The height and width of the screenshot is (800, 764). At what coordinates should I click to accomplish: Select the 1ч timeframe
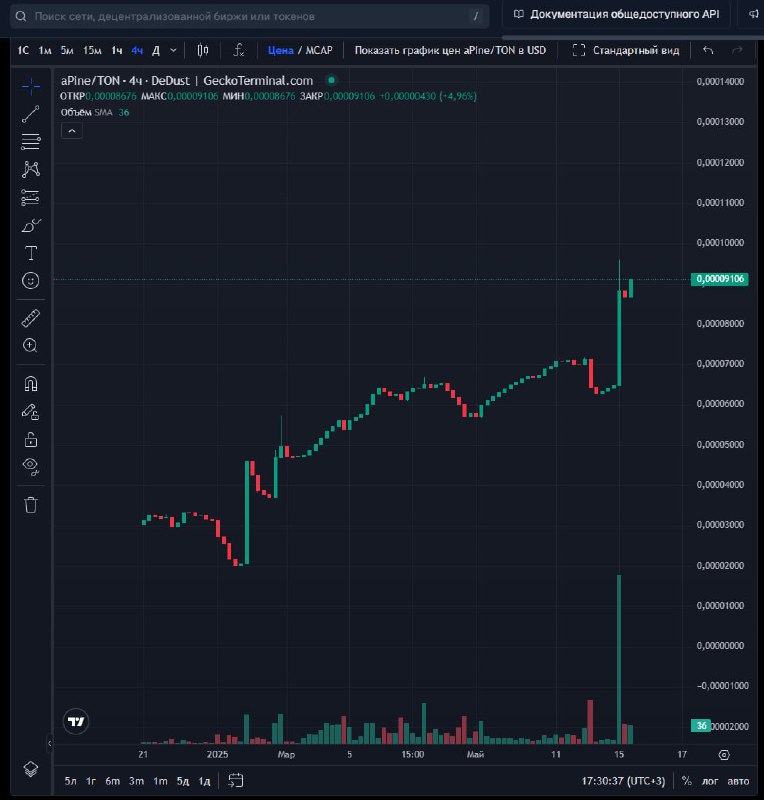(117, 50)
